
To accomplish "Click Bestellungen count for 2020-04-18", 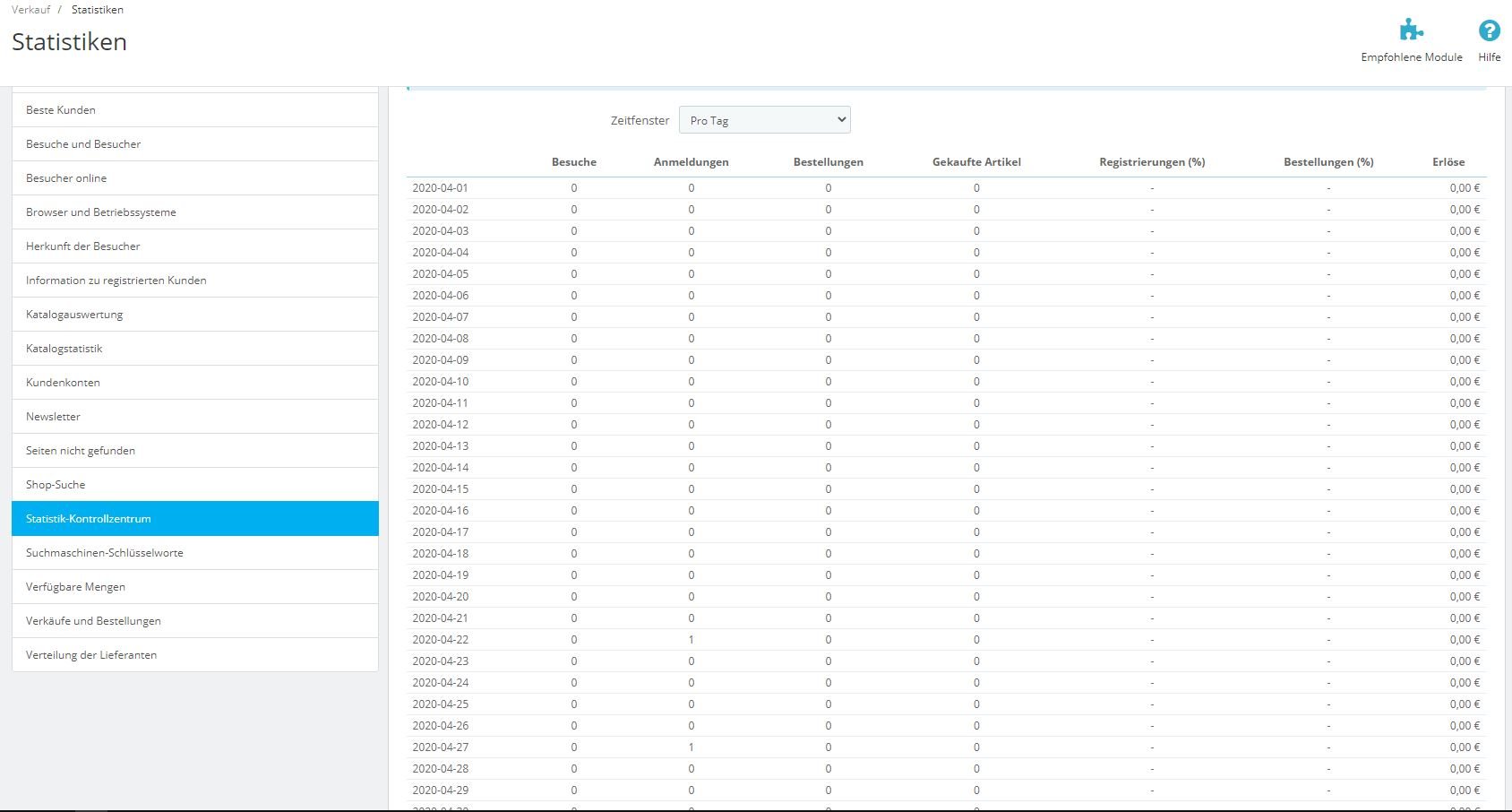I will pyautogui.click(x=829, y=554).
